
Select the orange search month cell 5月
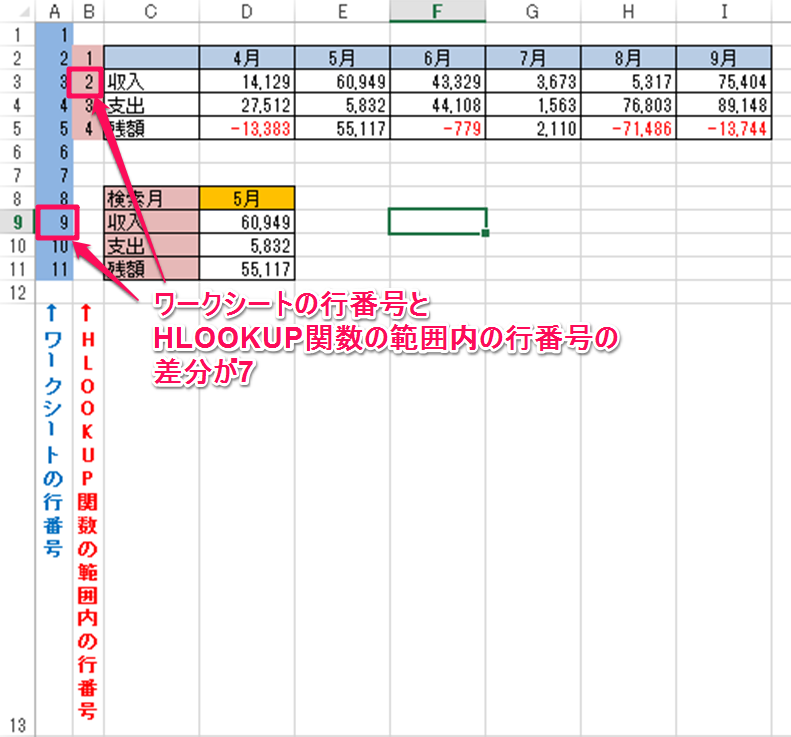click(x=247, y=198)
